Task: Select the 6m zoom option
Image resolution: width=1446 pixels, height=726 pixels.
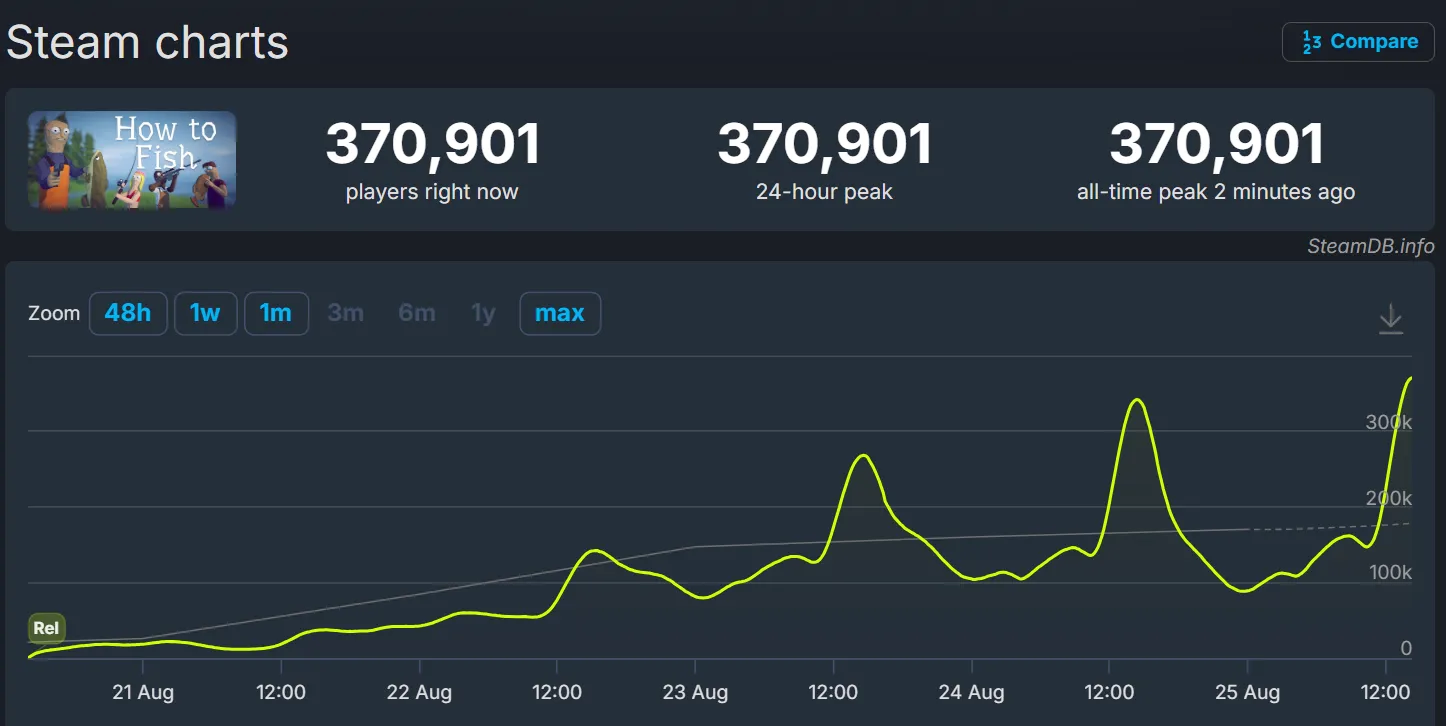Action: click(417, 313)
